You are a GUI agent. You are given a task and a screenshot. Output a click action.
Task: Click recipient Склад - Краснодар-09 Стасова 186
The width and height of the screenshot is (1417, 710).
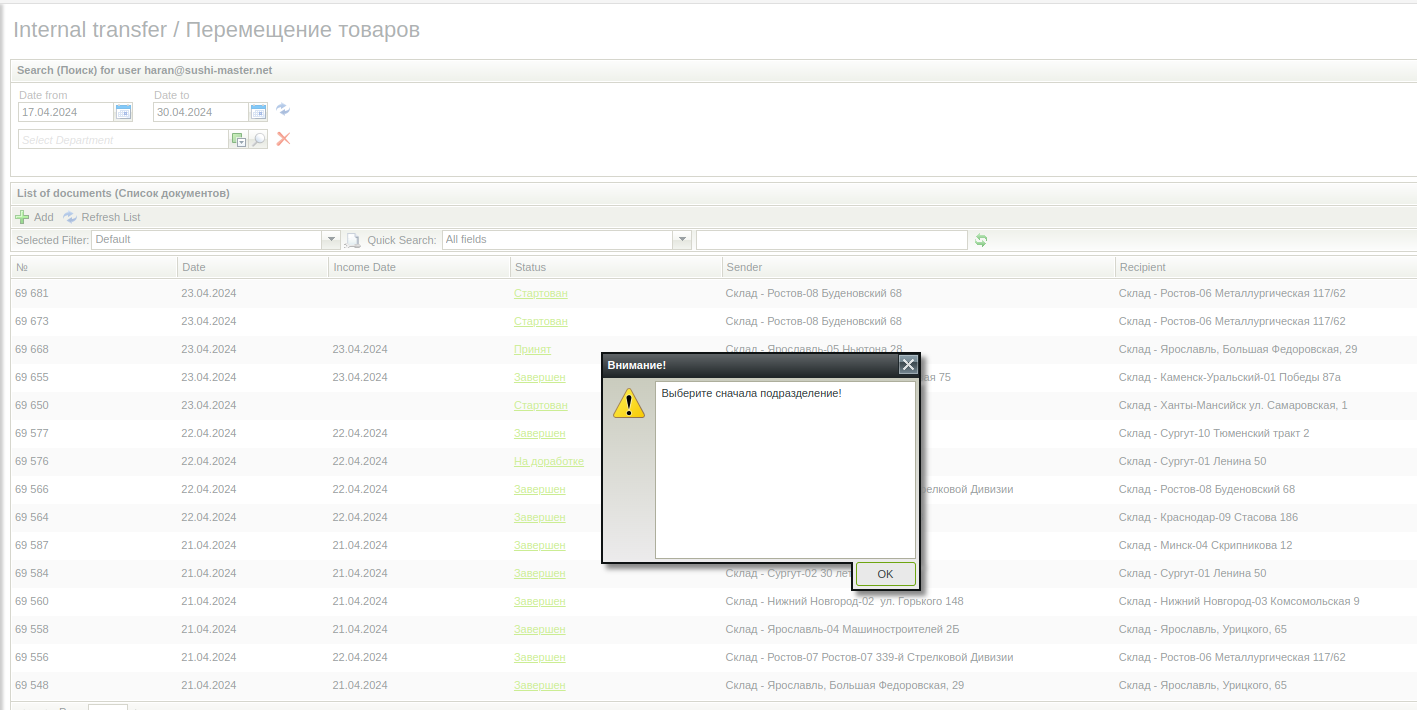[x=1208, y=517]
